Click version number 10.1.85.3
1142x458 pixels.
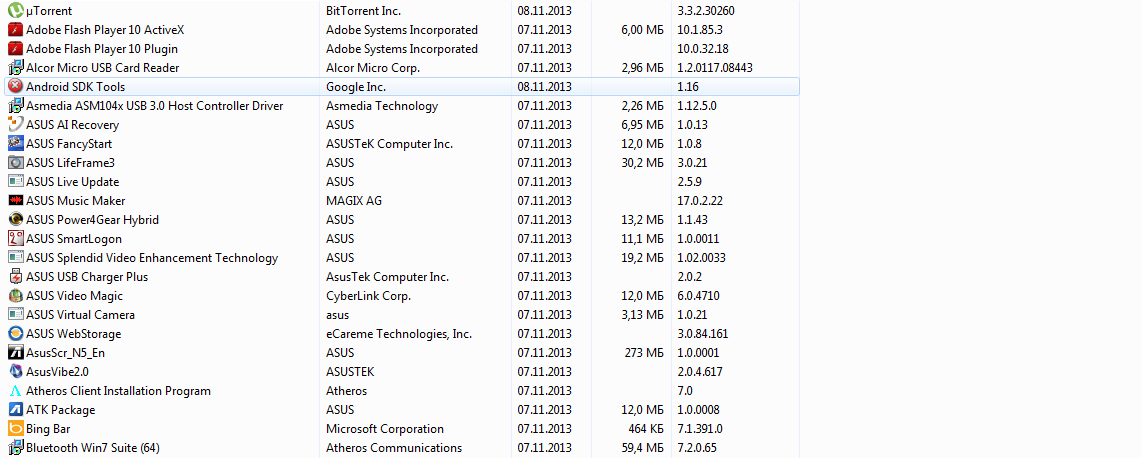click(x=700, y=30)
